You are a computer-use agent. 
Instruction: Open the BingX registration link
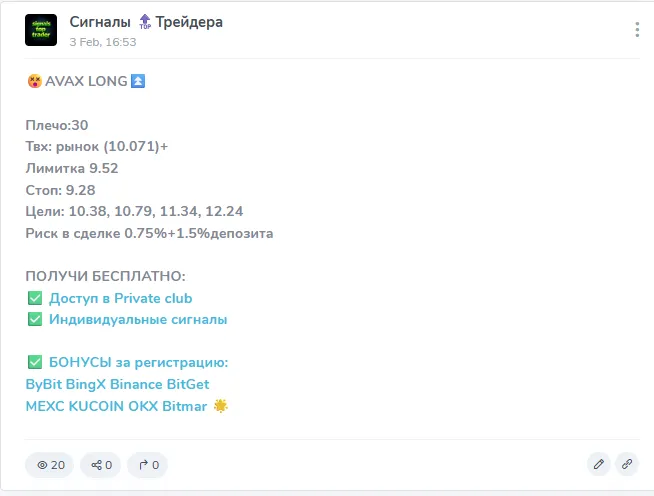click(86, 384)
